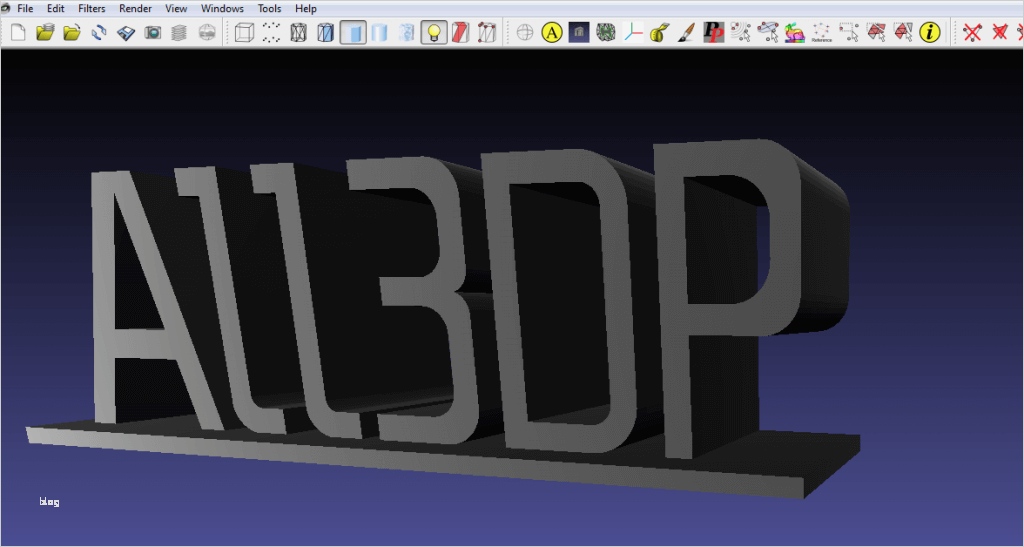Toggle bounding box render mode
Screen dimensions: 1024x547
[x=244, y=32]
